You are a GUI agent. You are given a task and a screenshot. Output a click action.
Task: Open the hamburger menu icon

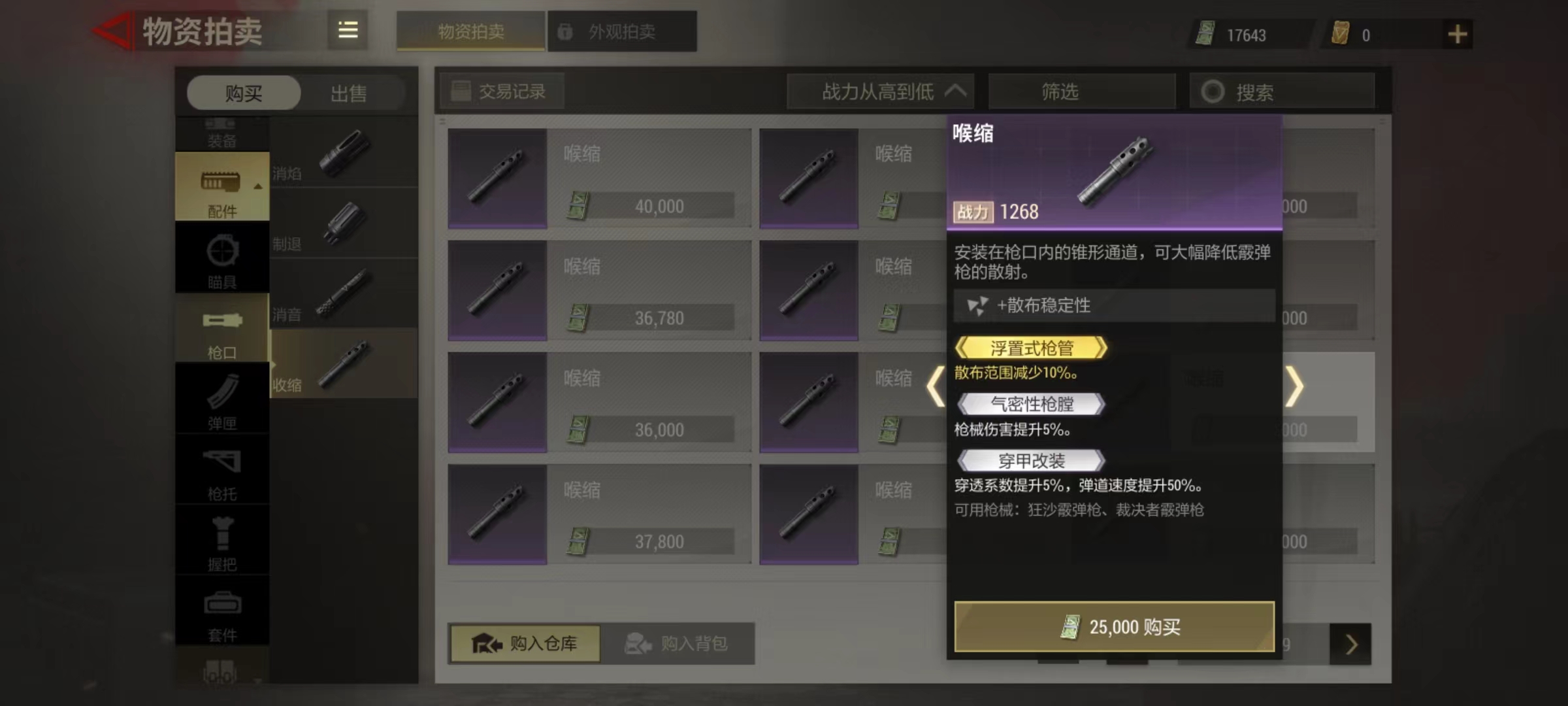pyautogui.click(x=348, y=31)
